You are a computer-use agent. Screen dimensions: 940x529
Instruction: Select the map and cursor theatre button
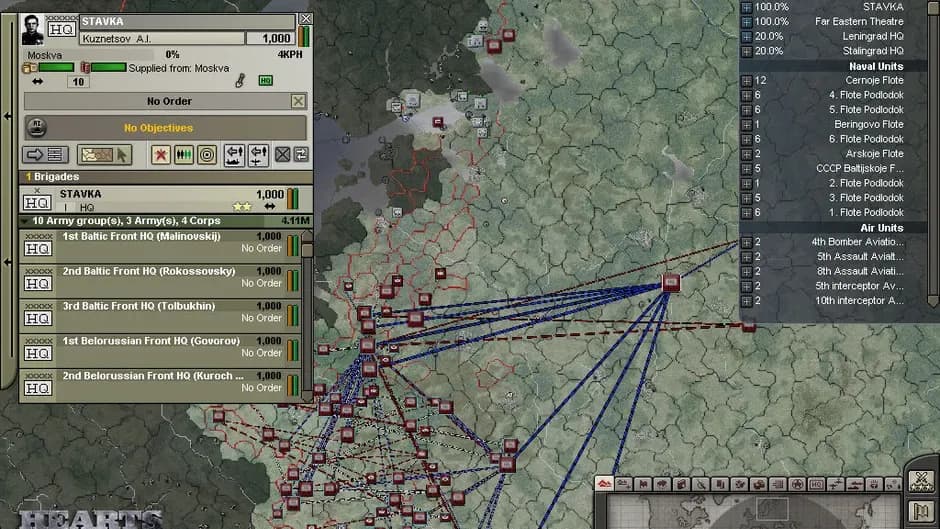click(104, 155)
